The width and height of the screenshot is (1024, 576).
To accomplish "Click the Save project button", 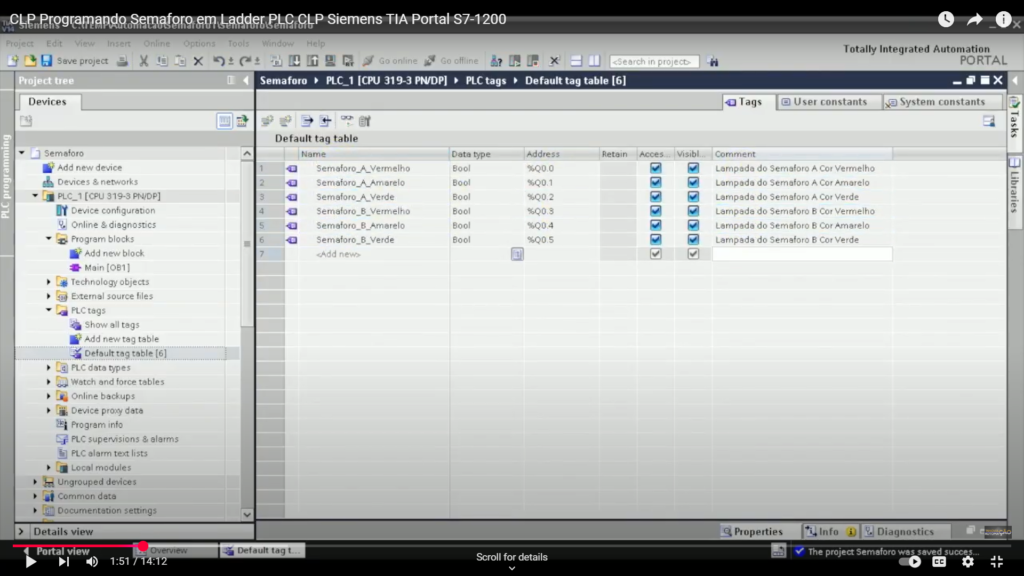I will pyautogui.click(x=74, y=61).
